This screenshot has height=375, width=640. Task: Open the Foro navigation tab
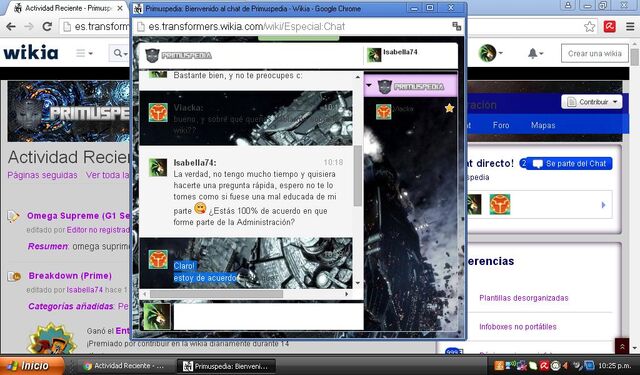pos(501,125)
